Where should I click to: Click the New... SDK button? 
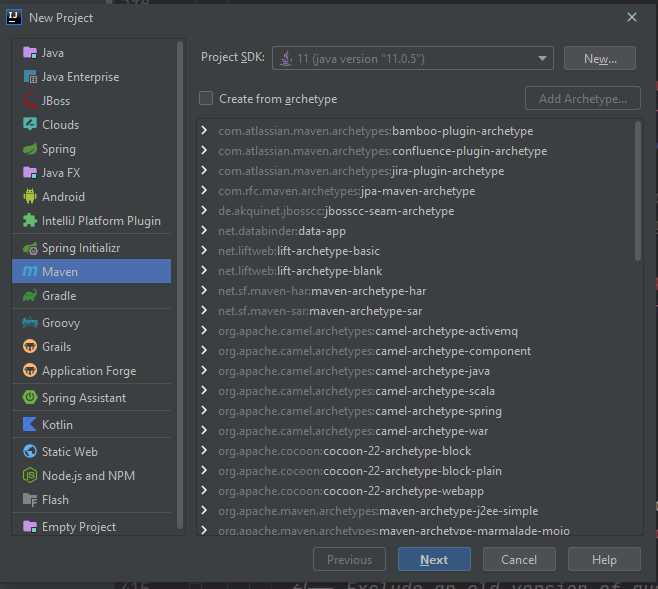[600, 58]
